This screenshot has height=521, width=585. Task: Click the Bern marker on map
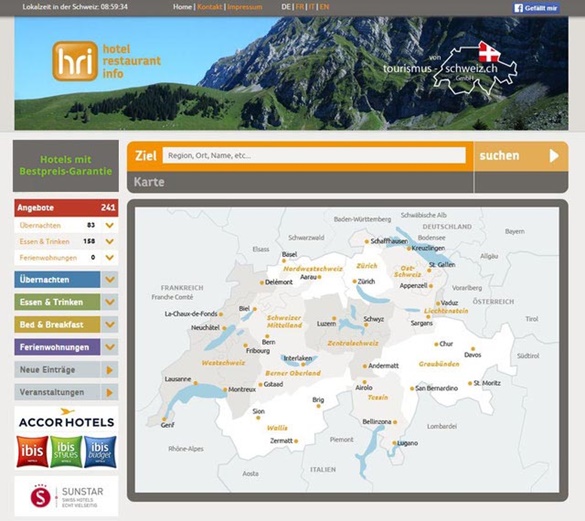pos(267,336)
